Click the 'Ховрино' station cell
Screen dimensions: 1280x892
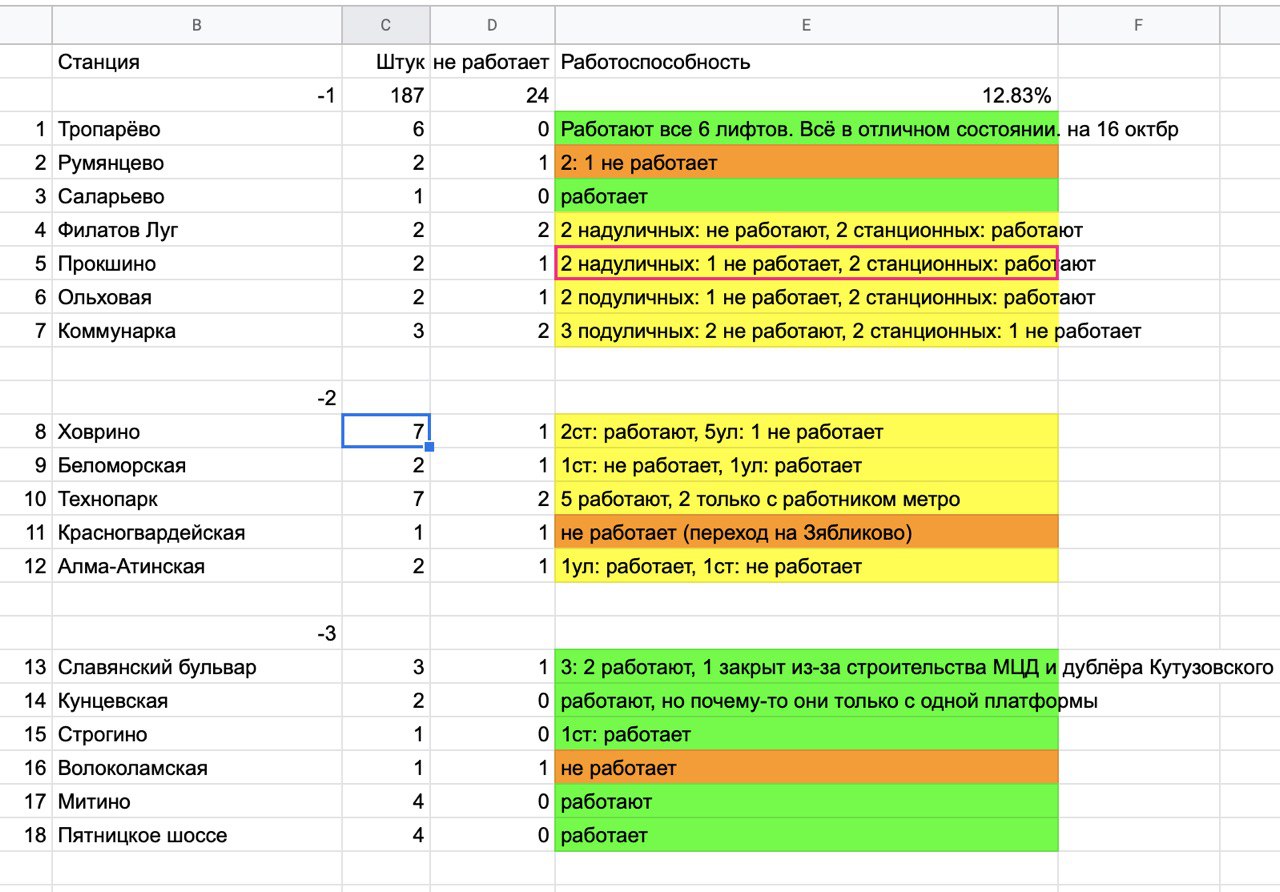[197, 432]
